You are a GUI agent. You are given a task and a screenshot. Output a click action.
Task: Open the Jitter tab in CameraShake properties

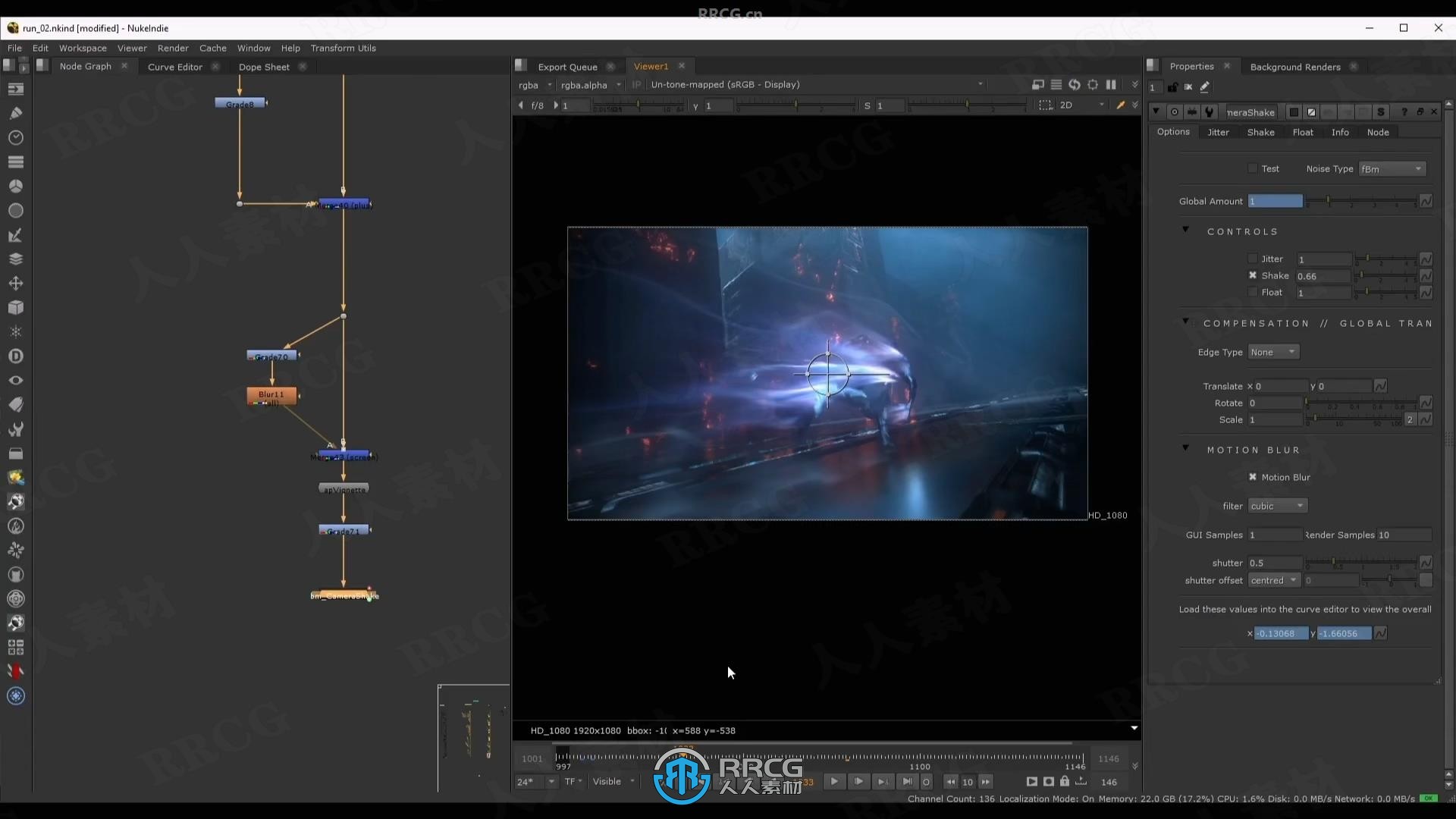1218,132
